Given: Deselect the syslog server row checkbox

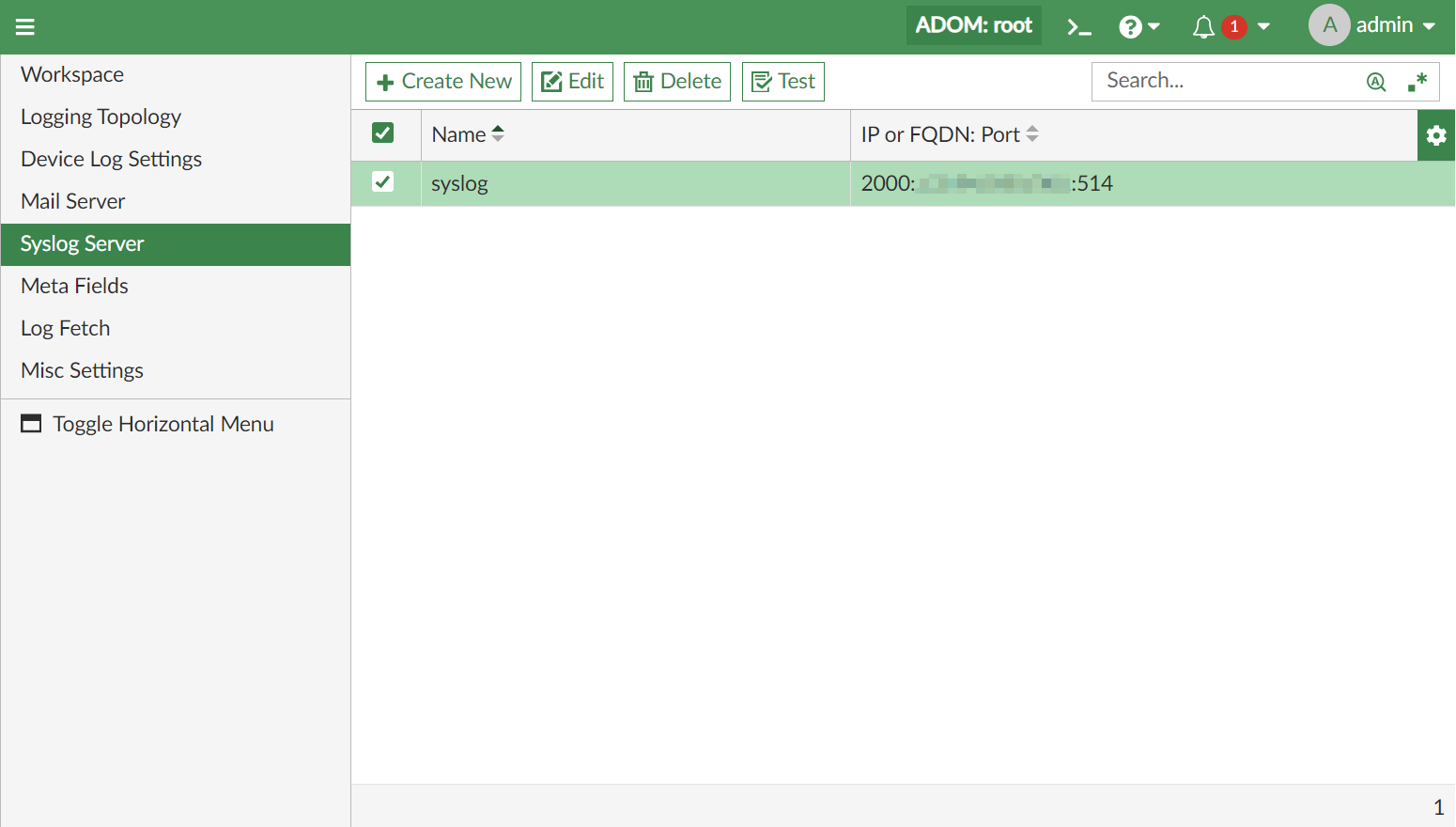Looking at the screenshot, I should (382, 181).
